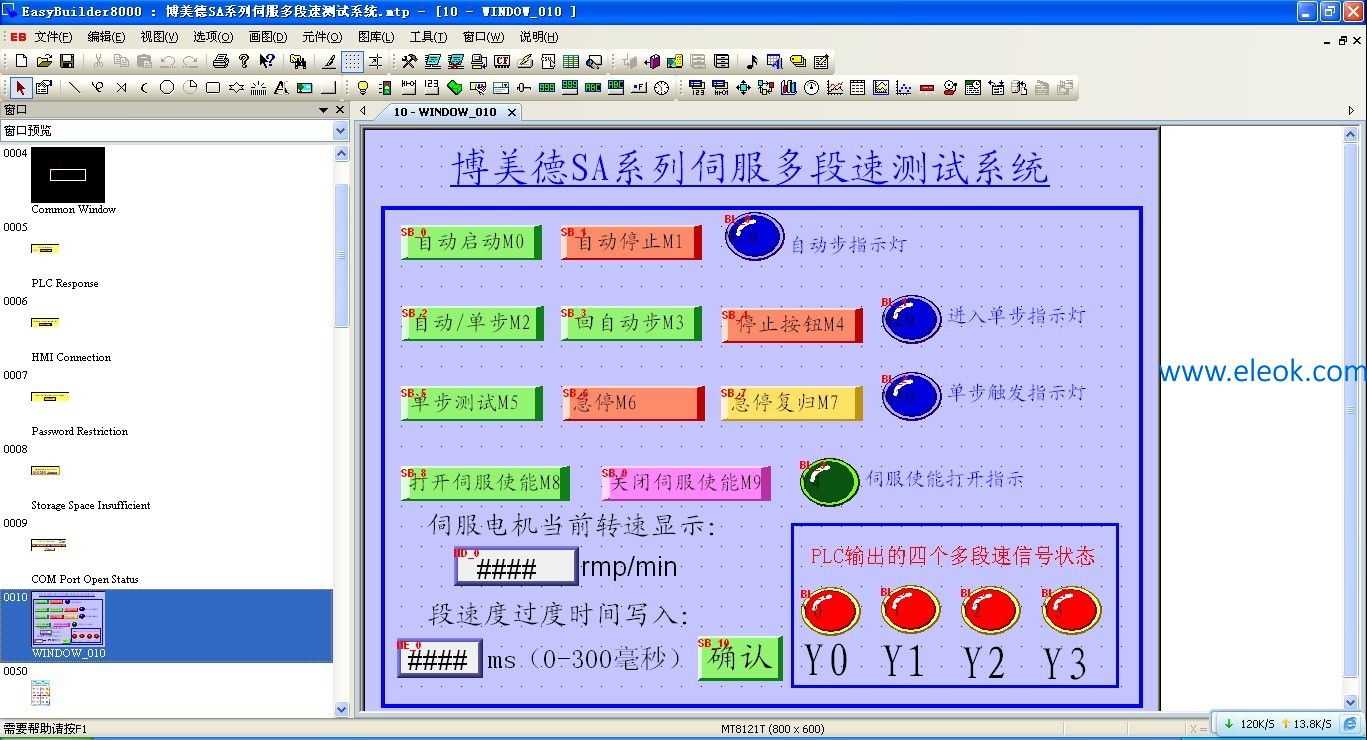Select the circle drawing tool

(x=167, y=88)
